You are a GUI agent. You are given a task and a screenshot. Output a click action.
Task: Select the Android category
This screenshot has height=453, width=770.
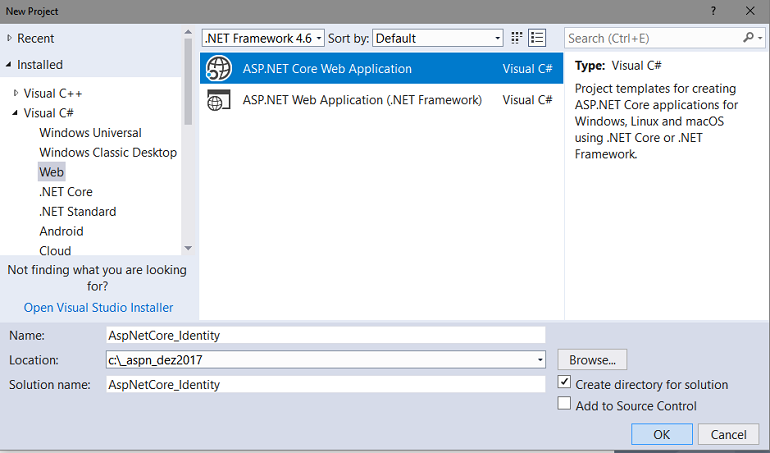(61, 231)
